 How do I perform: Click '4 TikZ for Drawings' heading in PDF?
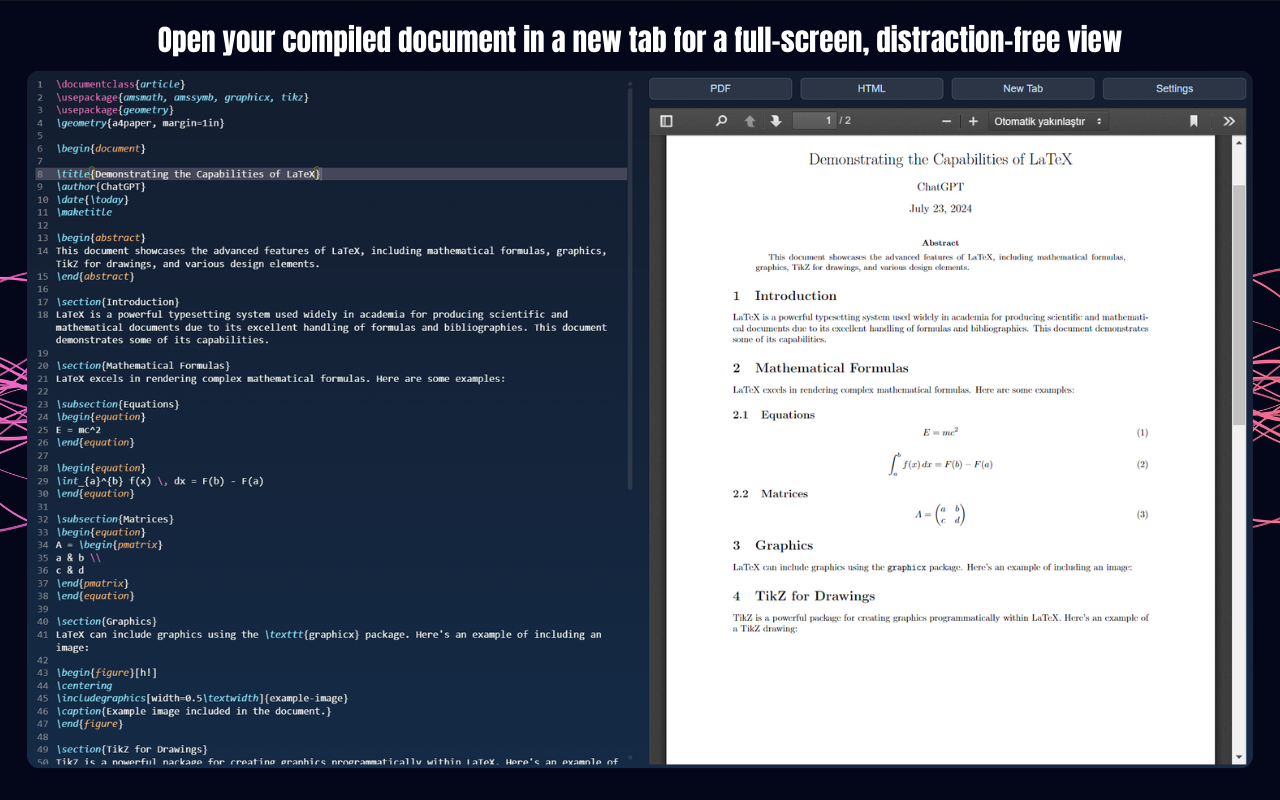pyautogui.click(x=804, y=596)
